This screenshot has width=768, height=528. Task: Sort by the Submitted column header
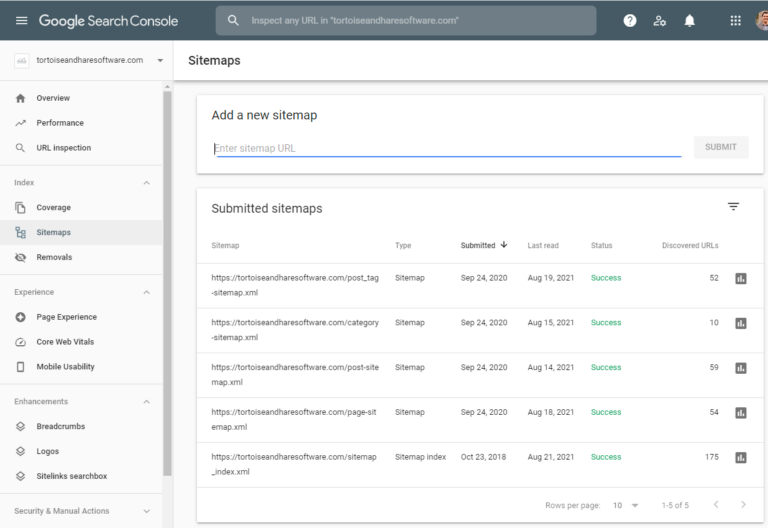(x=483, y=245)
